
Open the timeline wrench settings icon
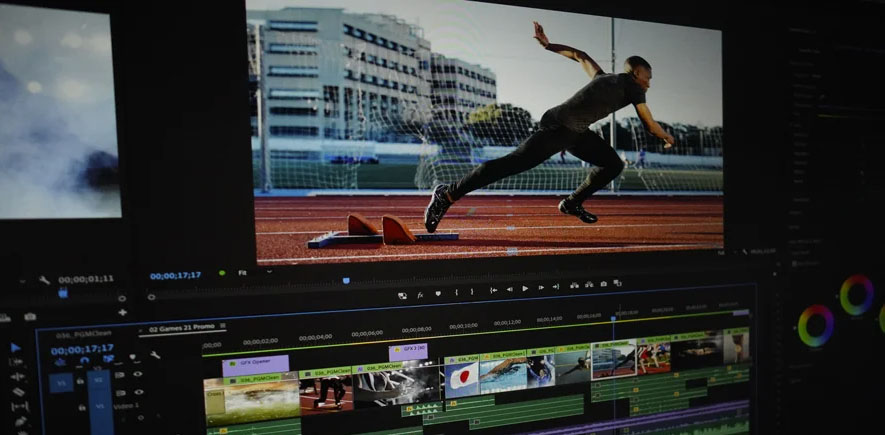click(x=155, y=354)
